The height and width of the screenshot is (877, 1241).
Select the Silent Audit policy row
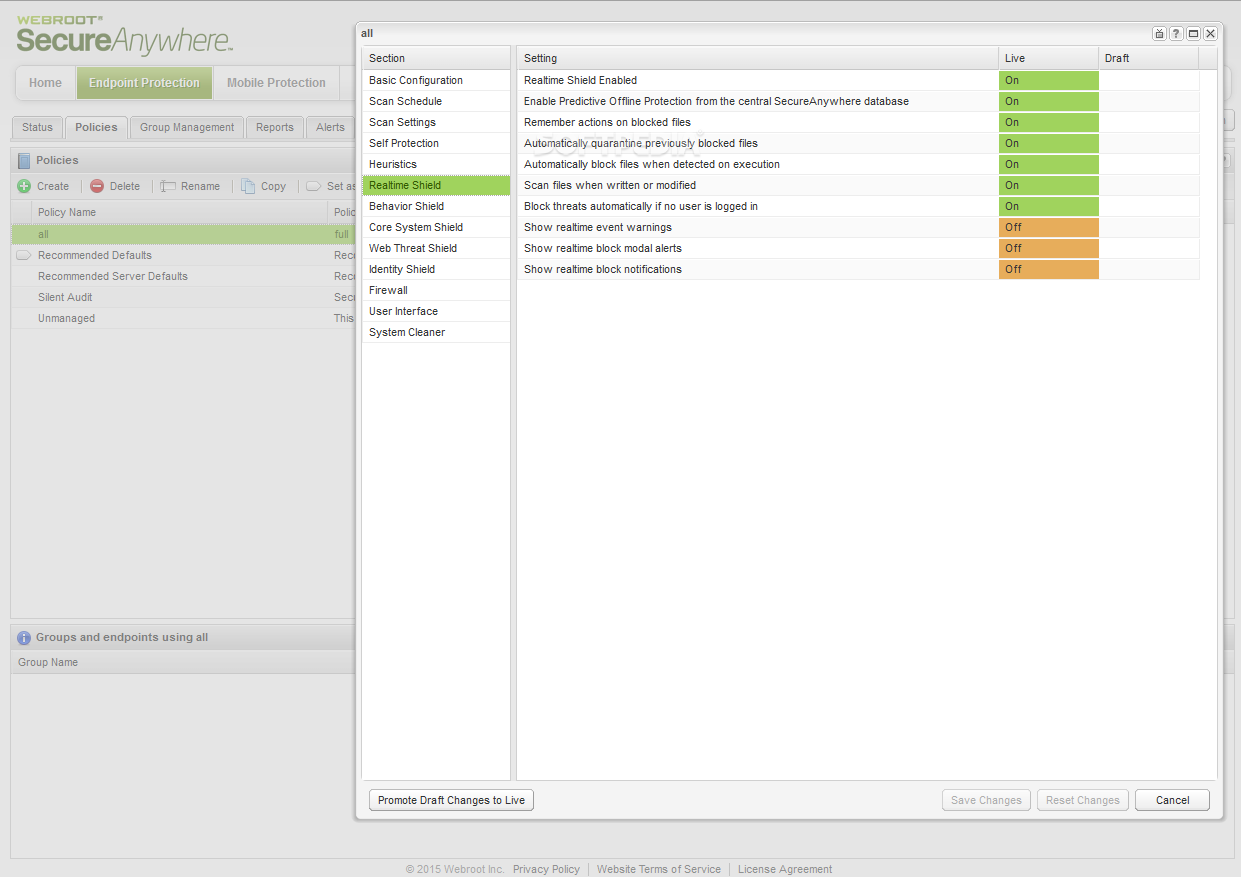183,297
